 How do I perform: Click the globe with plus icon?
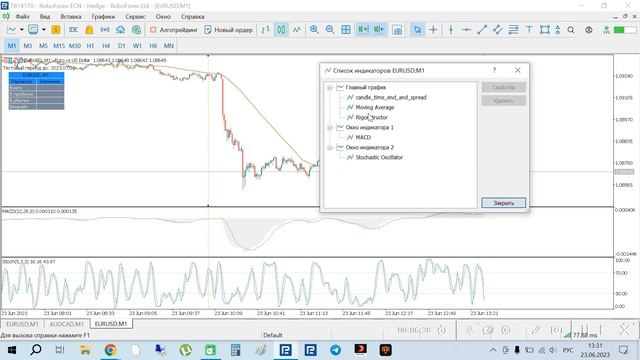point(136,30)
